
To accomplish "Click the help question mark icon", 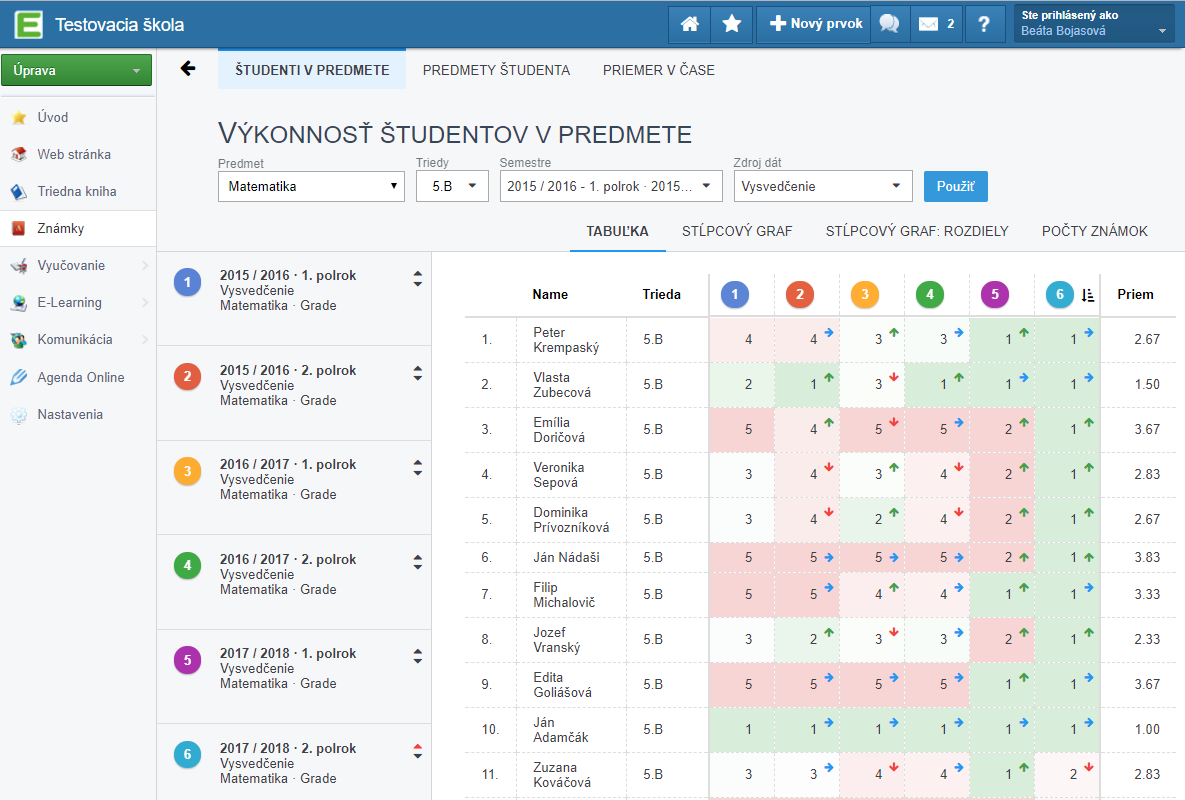I will pos(983,24).
